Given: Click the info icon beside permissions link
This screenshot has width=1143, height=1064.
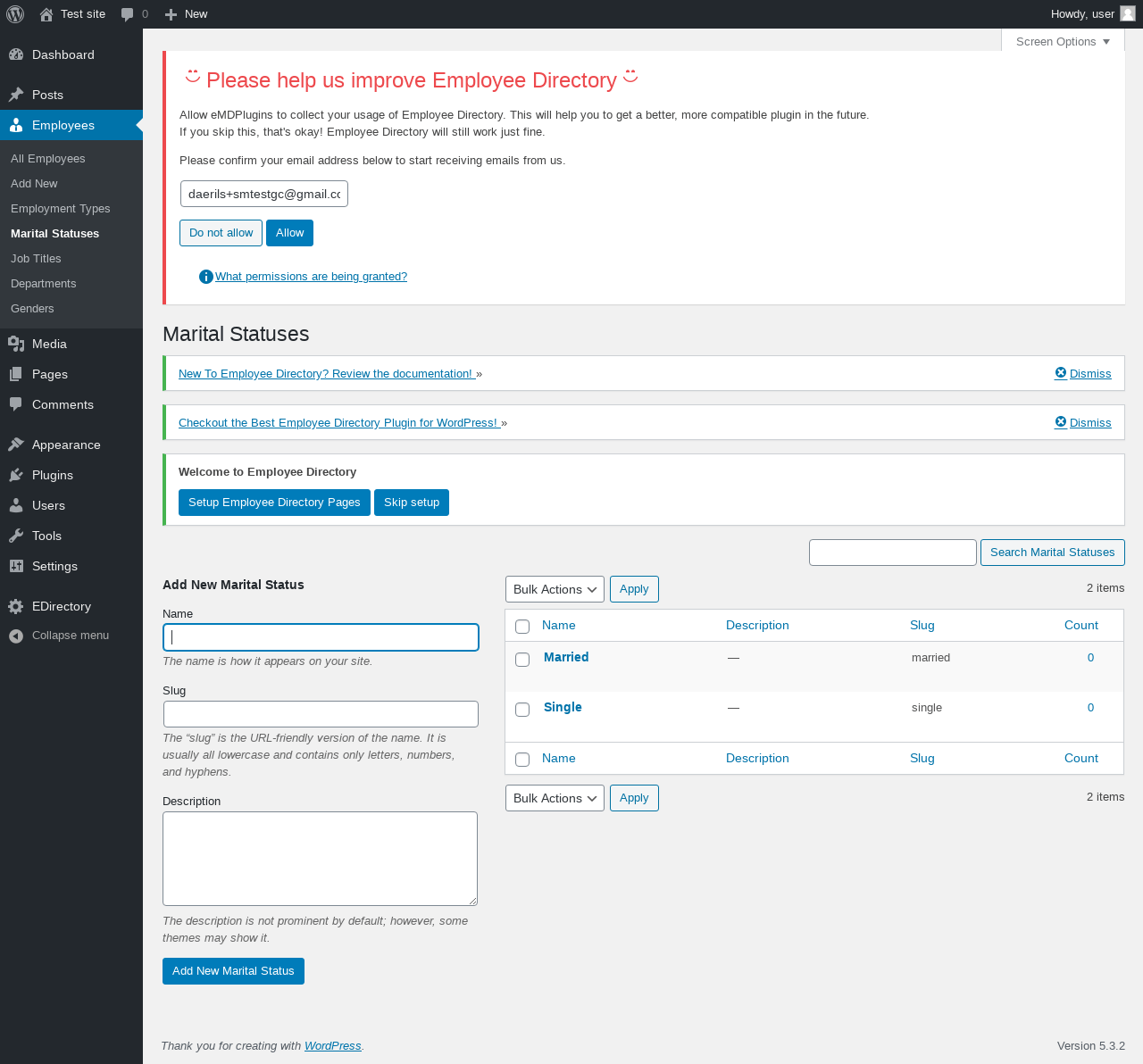Looking at the screenshot, I should [x=206, y=277].
